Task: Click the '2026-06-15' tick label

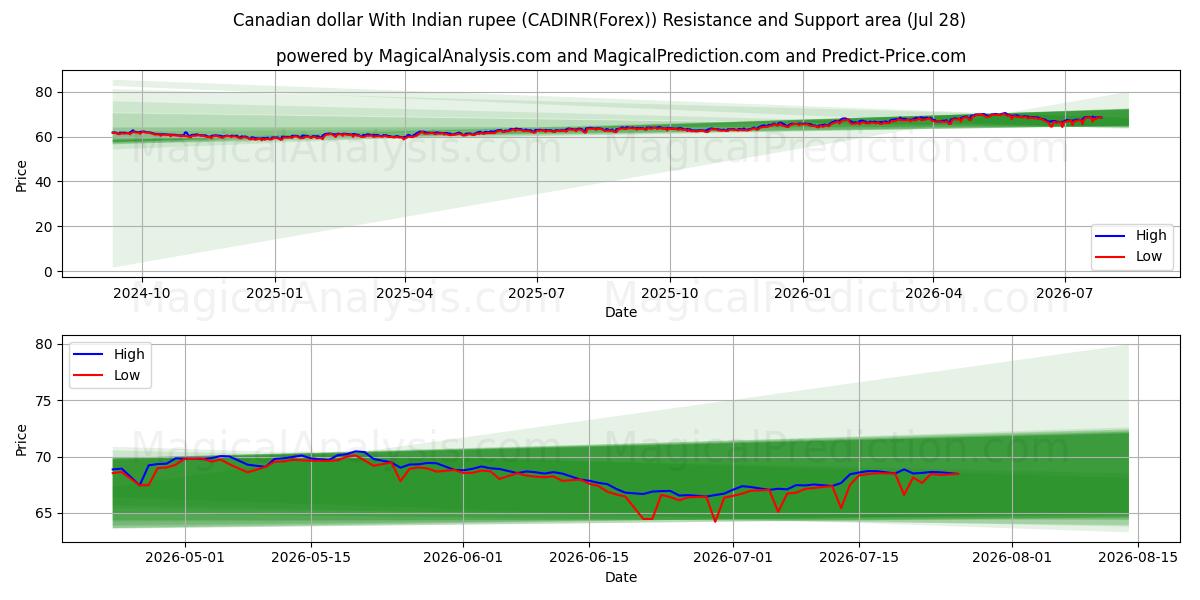Action: 589,558
